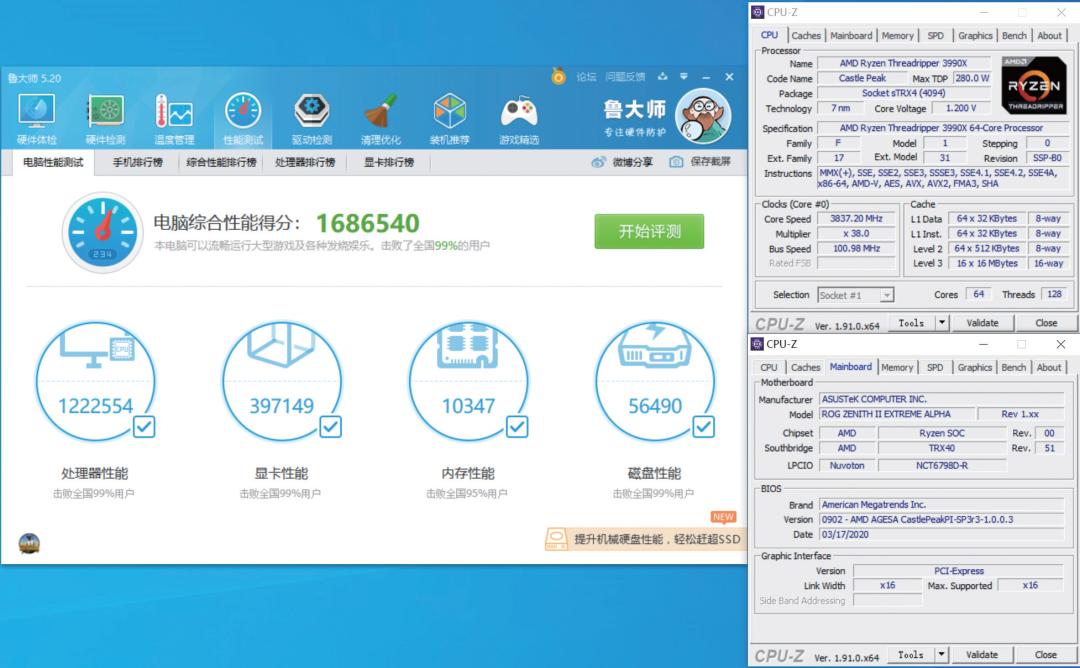Open 游戏精选 gamepad icon
The height and width of the screenshot is (668, 1080).
[x=519, y=114]
